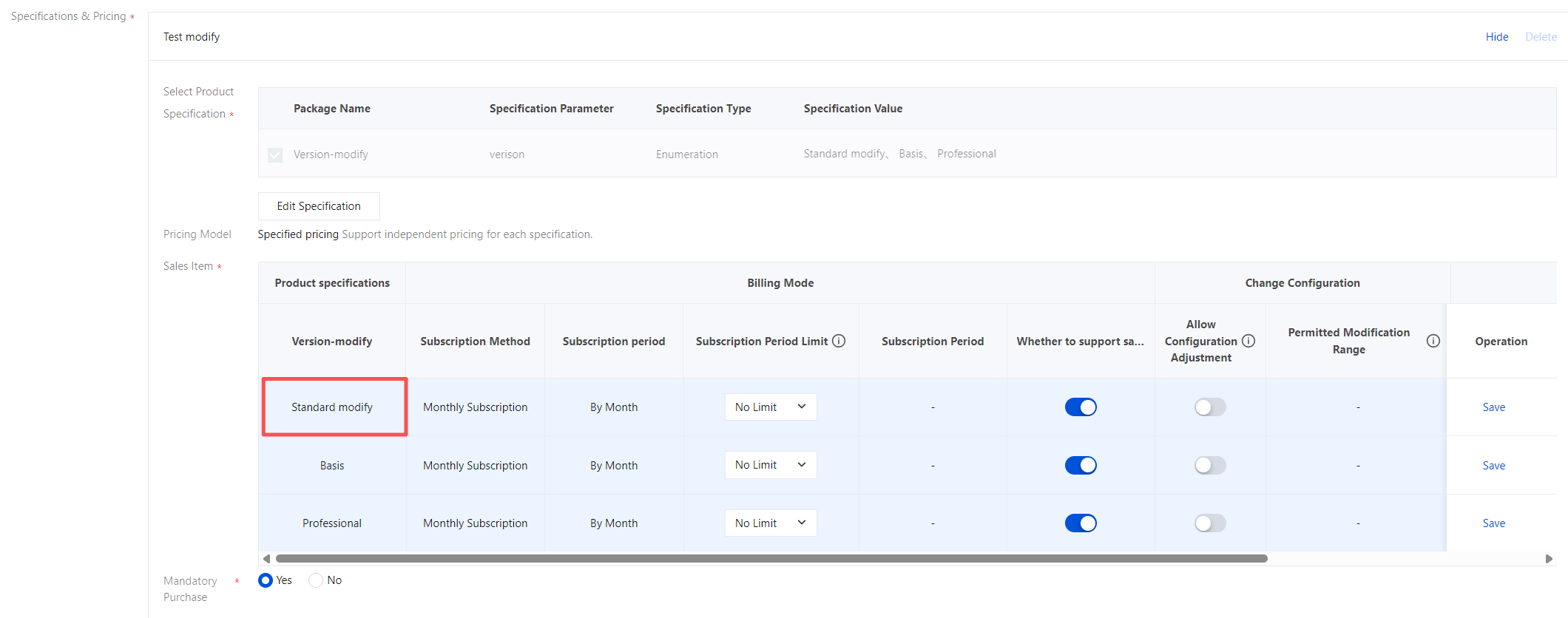Click the Delete link at top right
Image resolution: width=1568 pixels, height=618 pixels.
point(1541,37)
